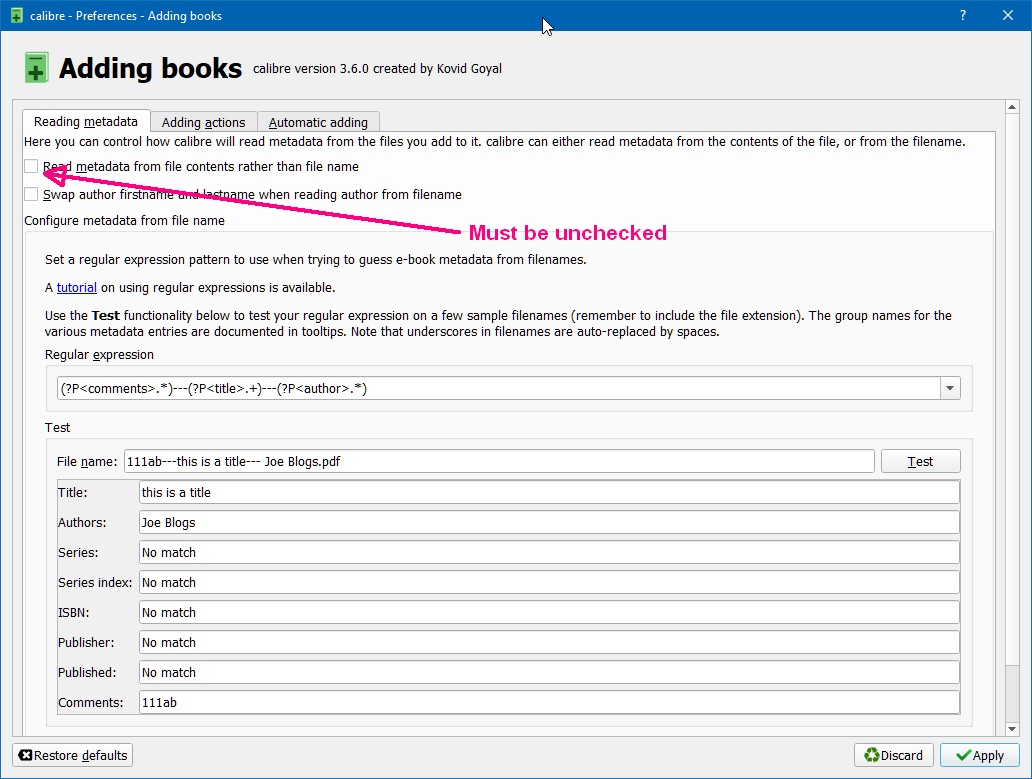Viewport: 1032px width, 779px height.
Task: Open the regular expressions tutorial link
Action: 76,288
